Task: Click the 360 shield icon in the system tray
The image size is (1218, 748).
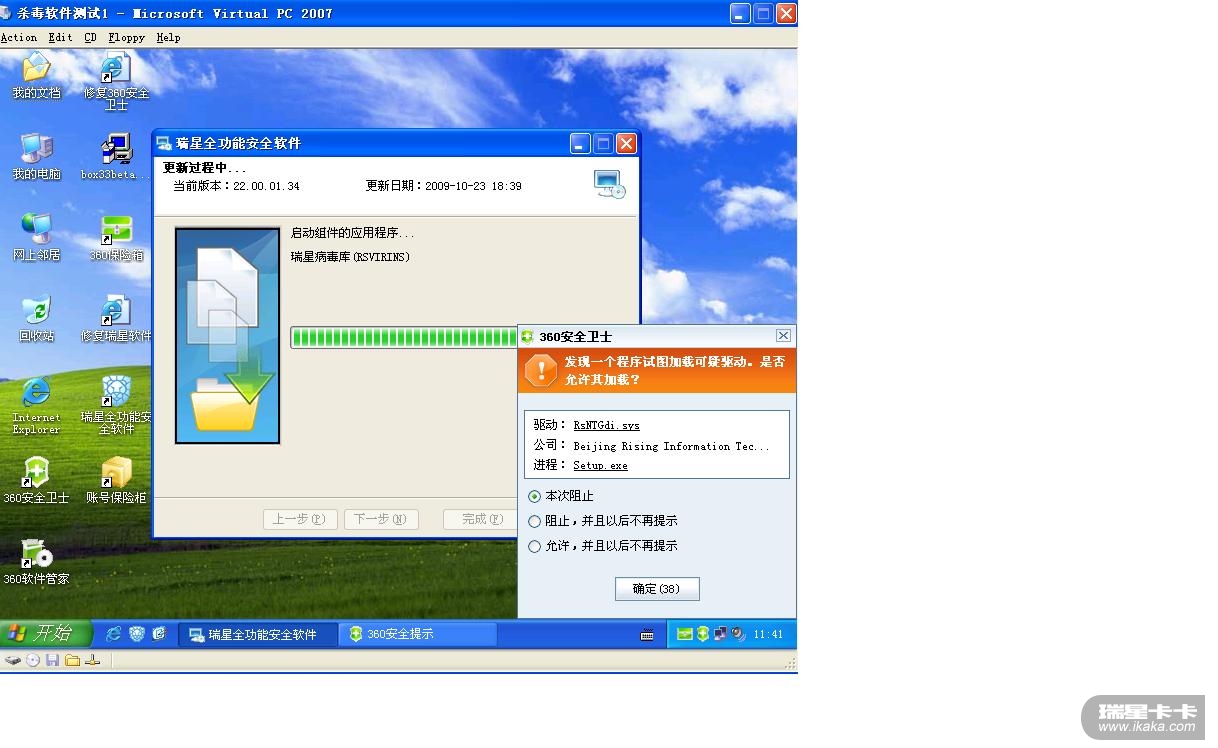Action: pos(703,634)
